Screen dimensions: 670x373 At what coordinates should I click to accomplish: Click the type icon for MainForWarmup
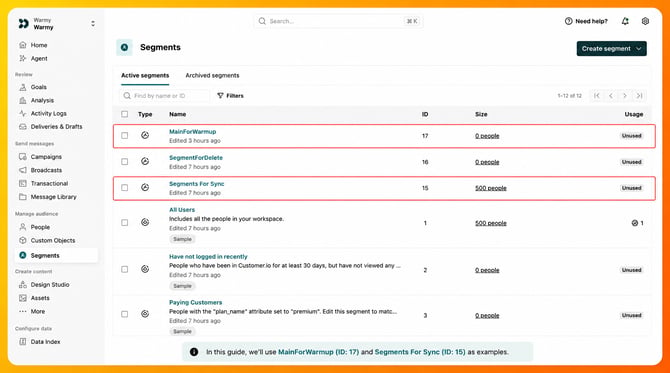coord(145,135)
